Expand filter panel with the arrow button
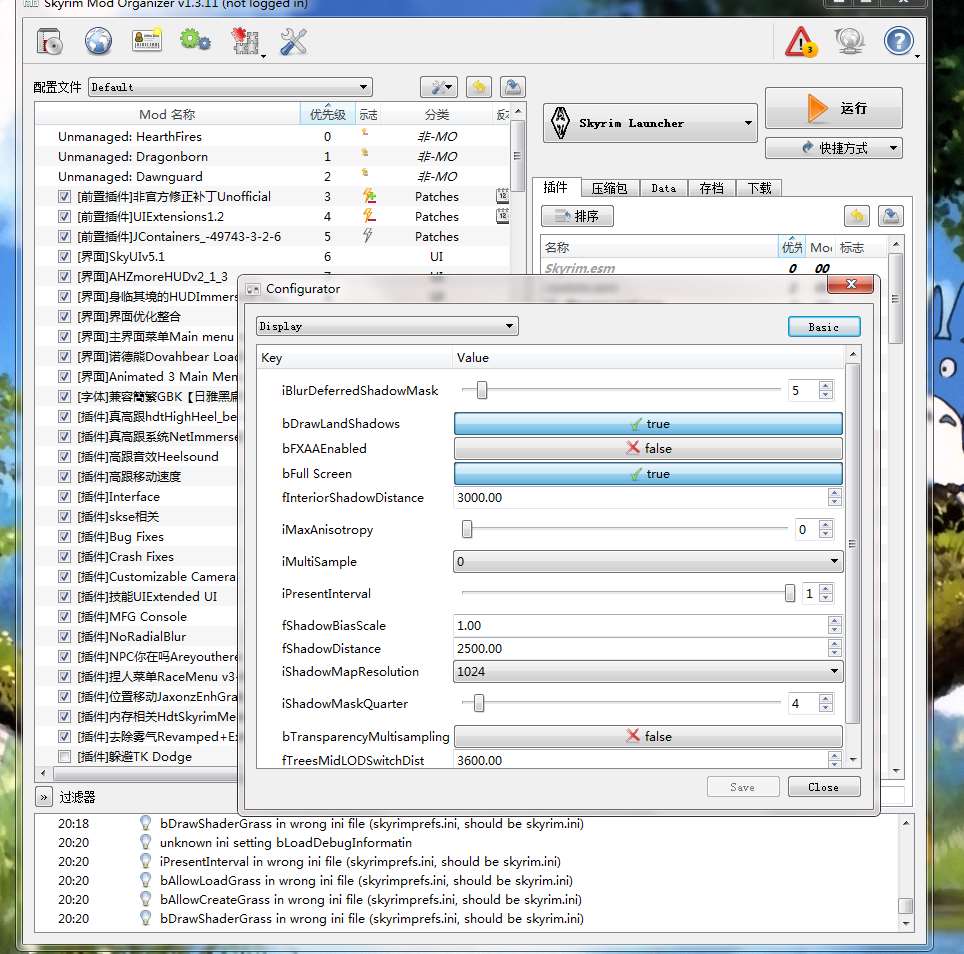The width and height of the screenshot is (964, 954). click(44, 797)
